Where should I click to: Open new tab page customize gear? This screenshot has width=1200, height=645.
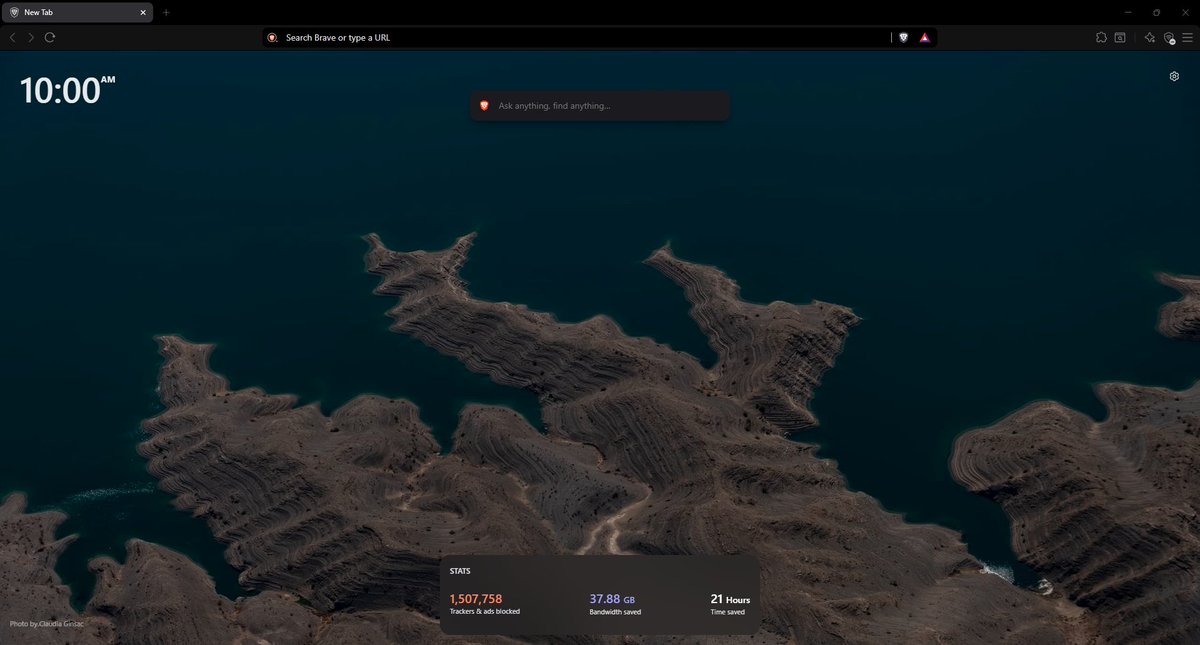[x=1174, y=76]
